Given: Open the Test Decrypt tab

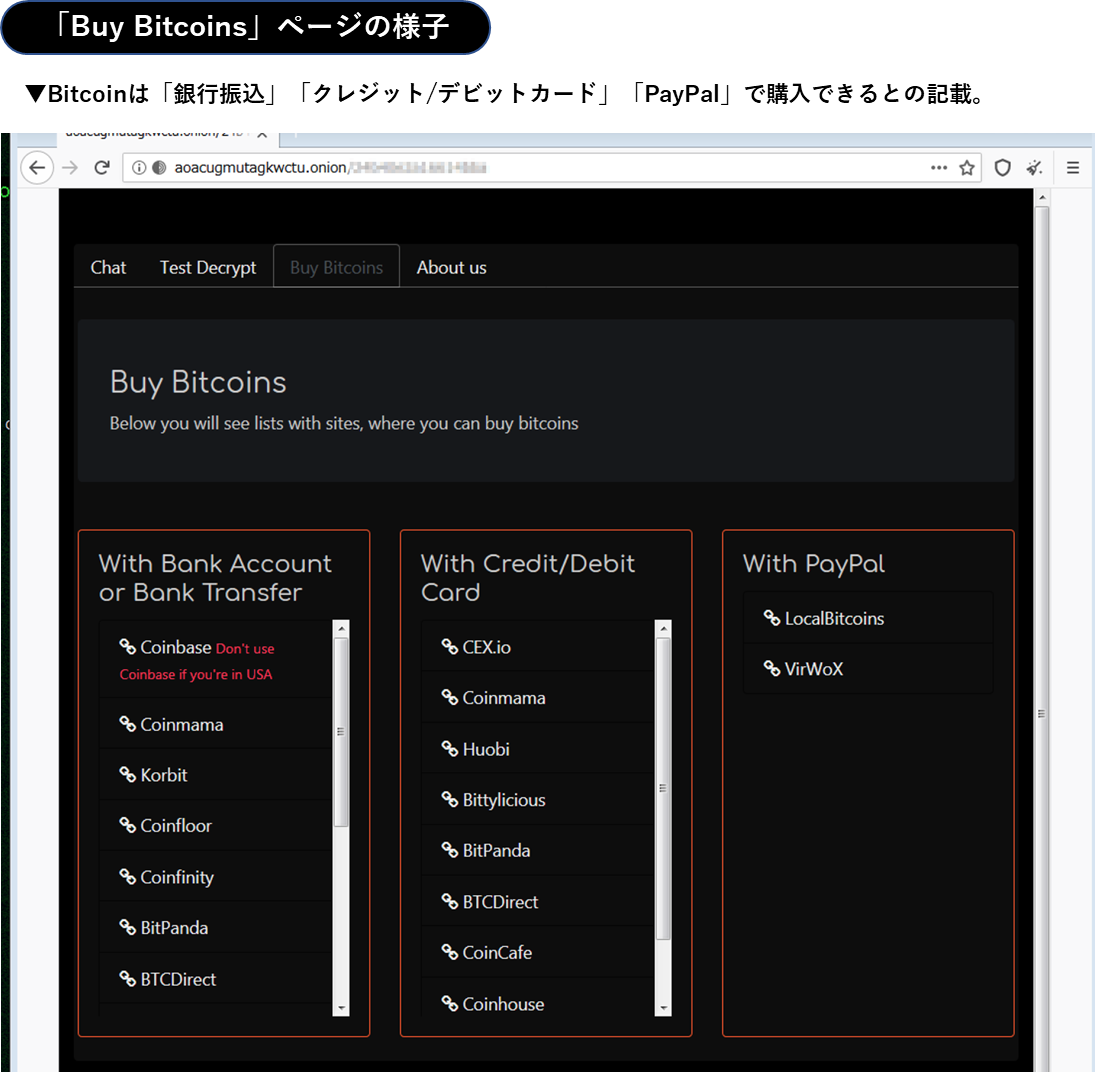Looking at the screenshot, I should pyautogui.click(x=208, y=267).
